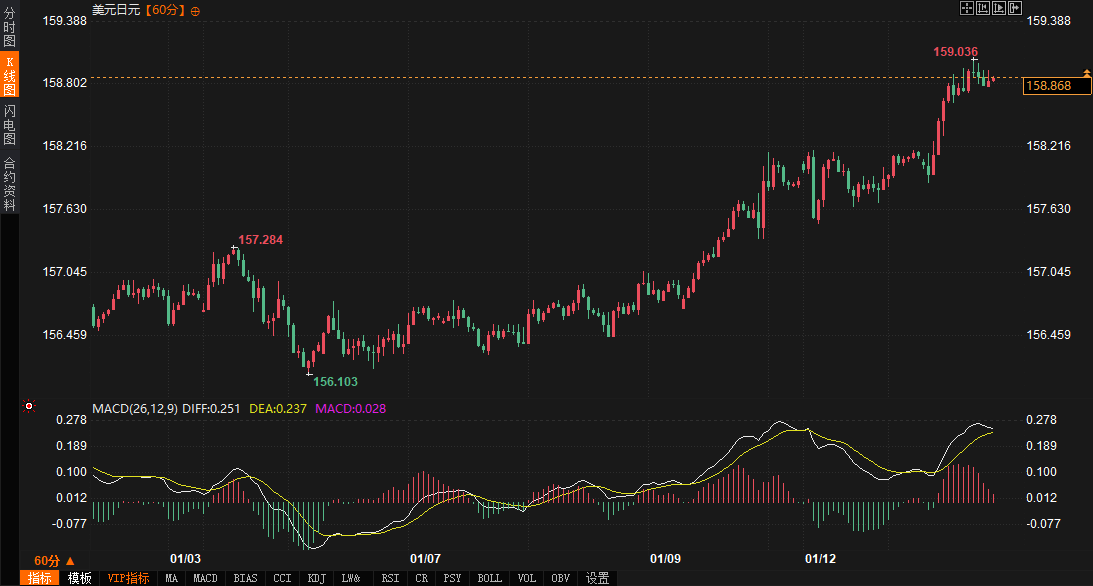Image resolution: width=1093 pixels, height=586 pixels.
Task: Open the 【60分】 period selector in chart title
Action: click(x=164, y=10)
